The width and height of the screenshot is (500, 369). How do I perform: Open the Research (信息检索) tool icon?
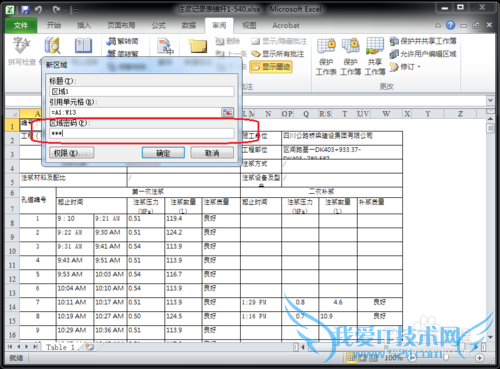pyautogui.click(x=52, y=45)
